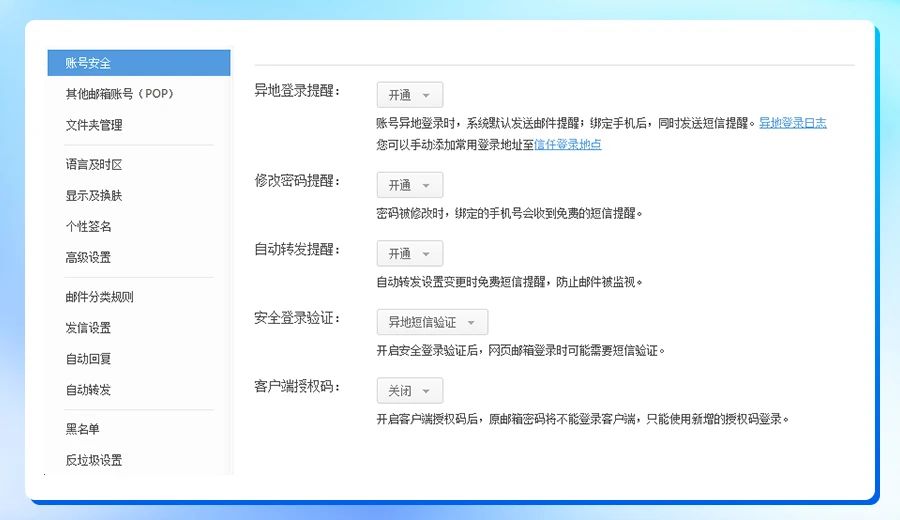Viewport: 900px width, 520px height.
Task: Open the 自动转发提醒 dropdown
Action: (x=409, y=254)
